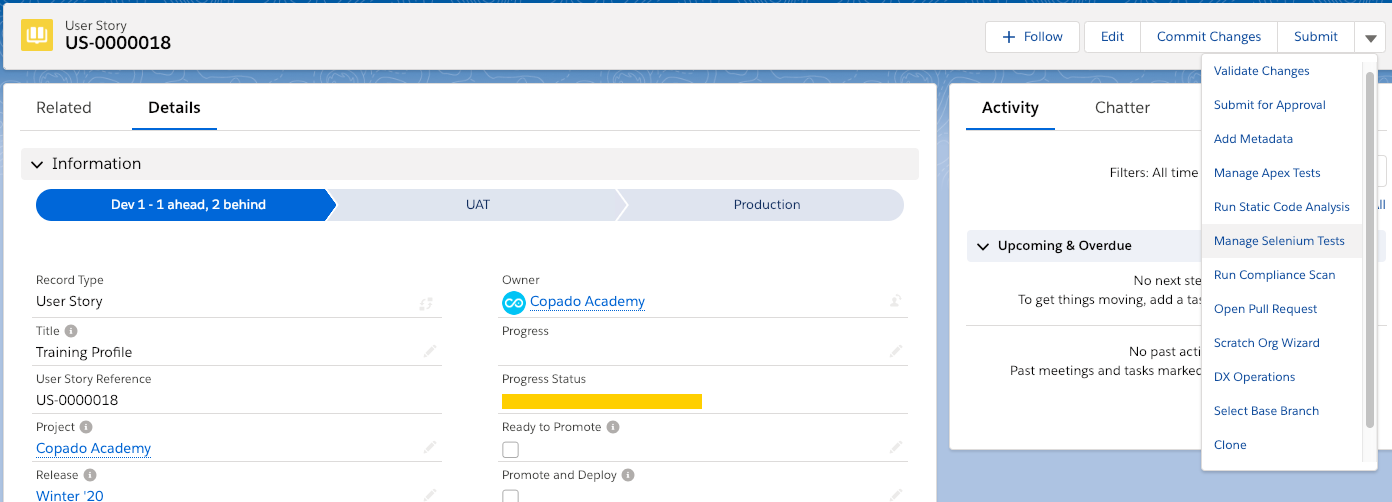
Task: Click the change record type icon
Action: [427, 303]
